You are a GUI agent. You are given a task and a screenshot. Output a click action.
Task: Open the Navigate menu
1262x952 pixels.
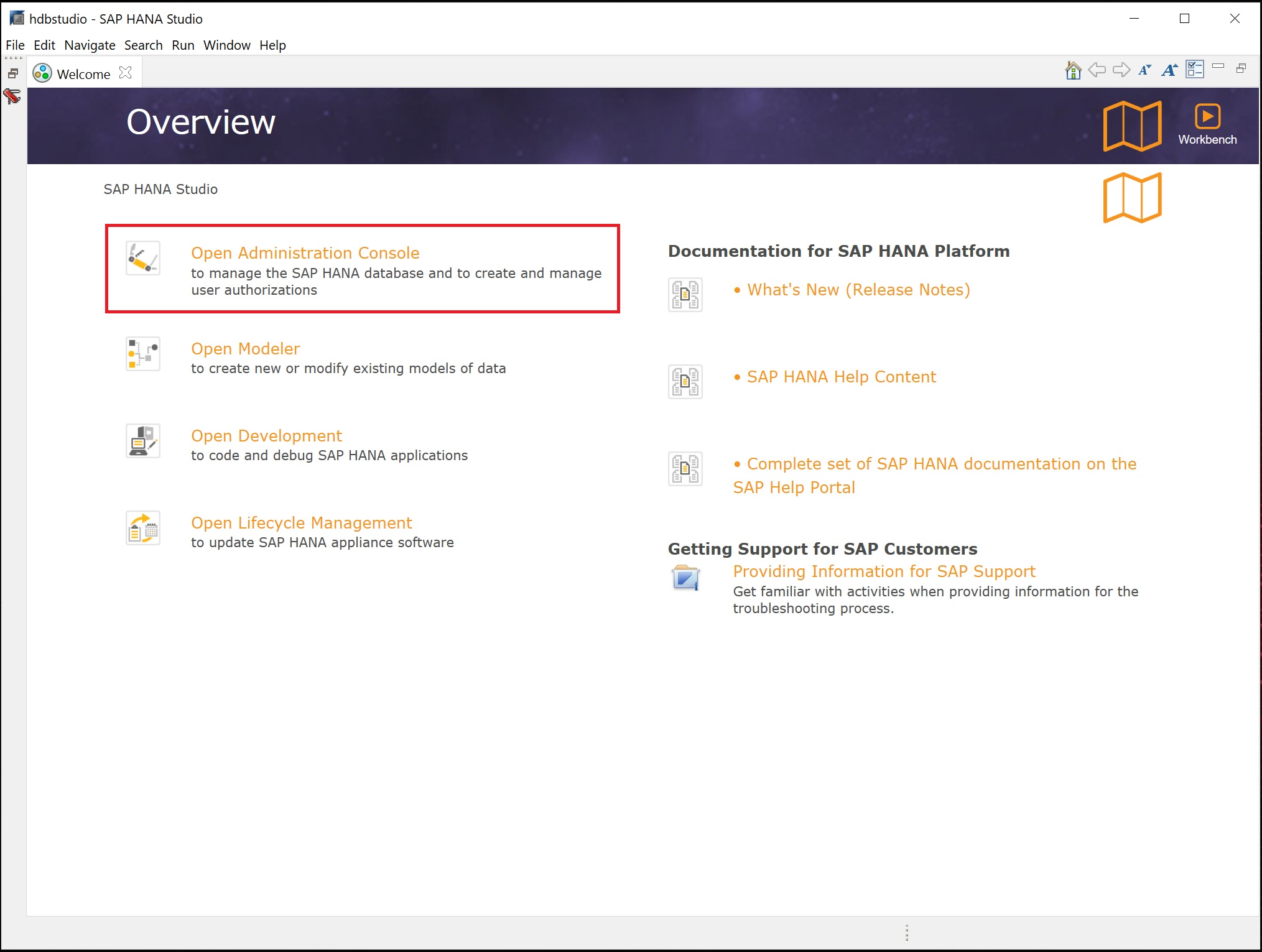pyautogui.click(x=90, y=45)
